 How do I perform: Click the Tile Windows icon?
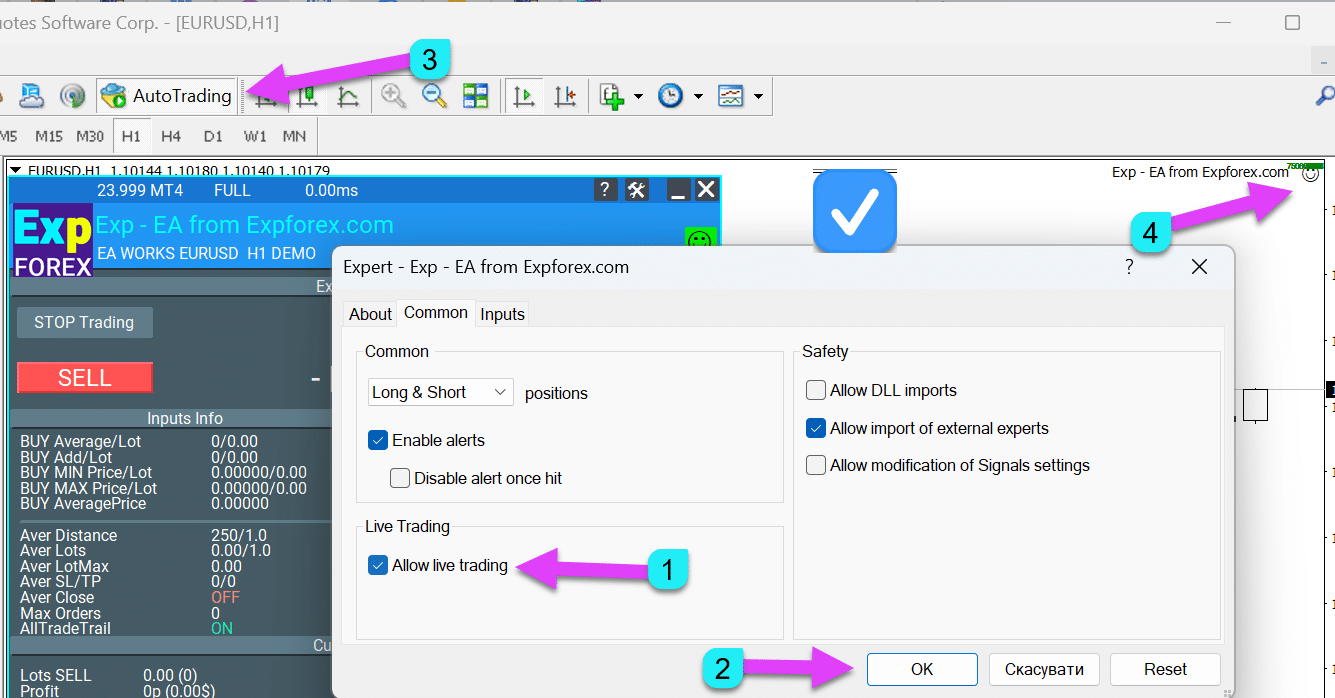475,96
